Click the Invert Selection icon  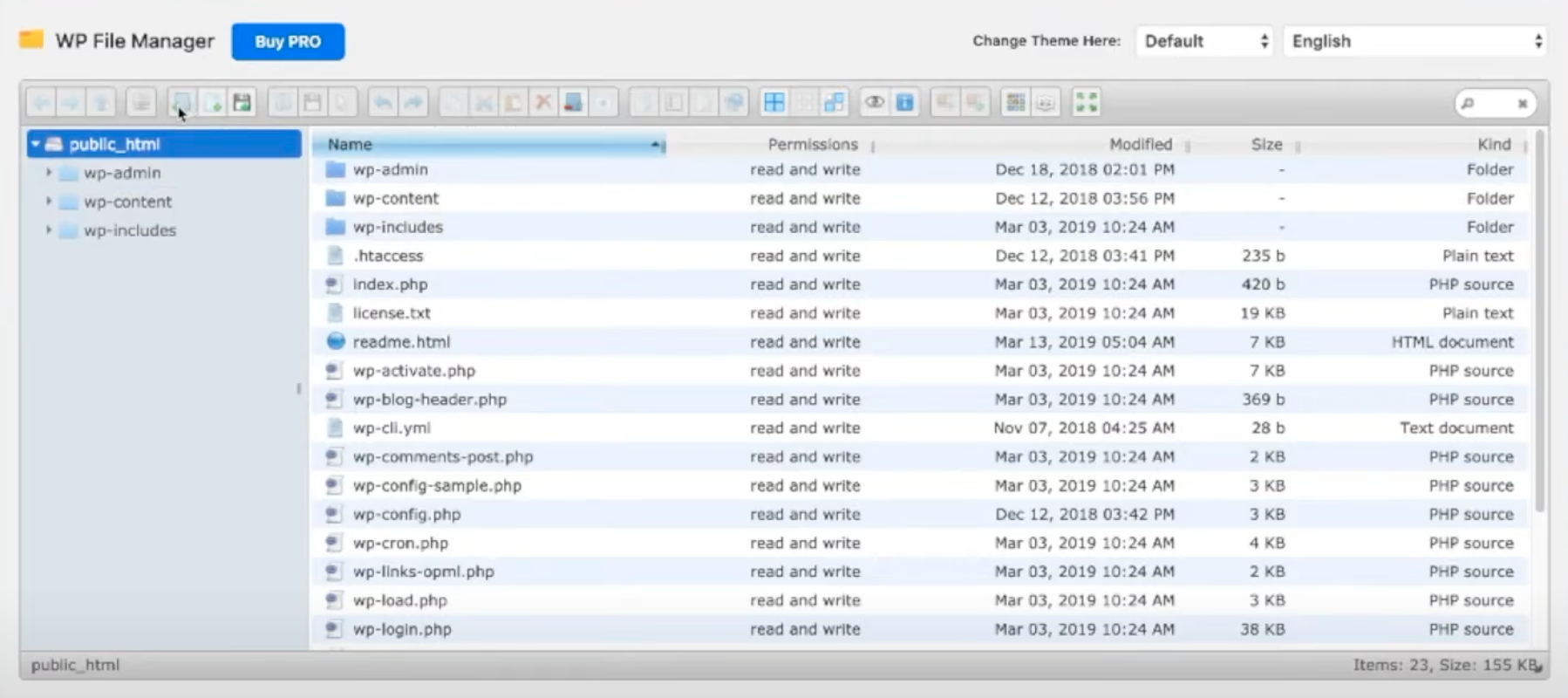pyautogui.click(x=835, y=103)
